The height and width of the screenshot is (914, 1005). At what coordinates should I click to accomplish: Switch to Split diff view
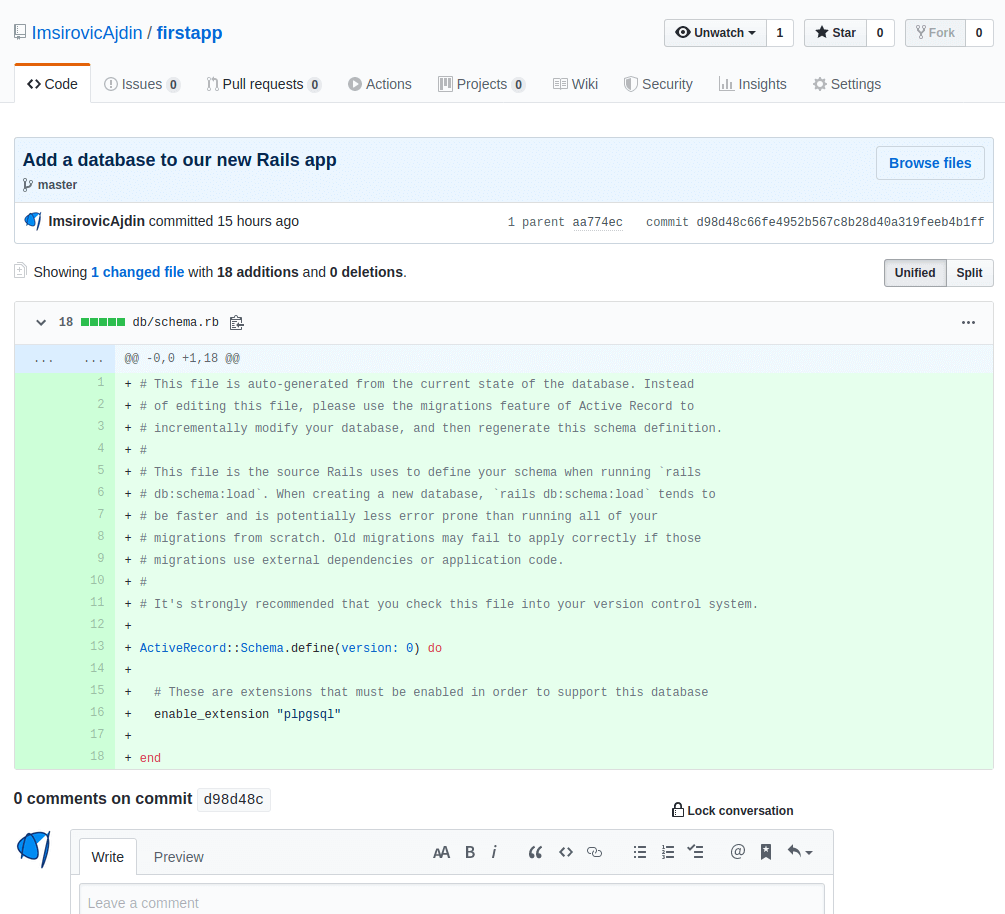coord(969,273)
